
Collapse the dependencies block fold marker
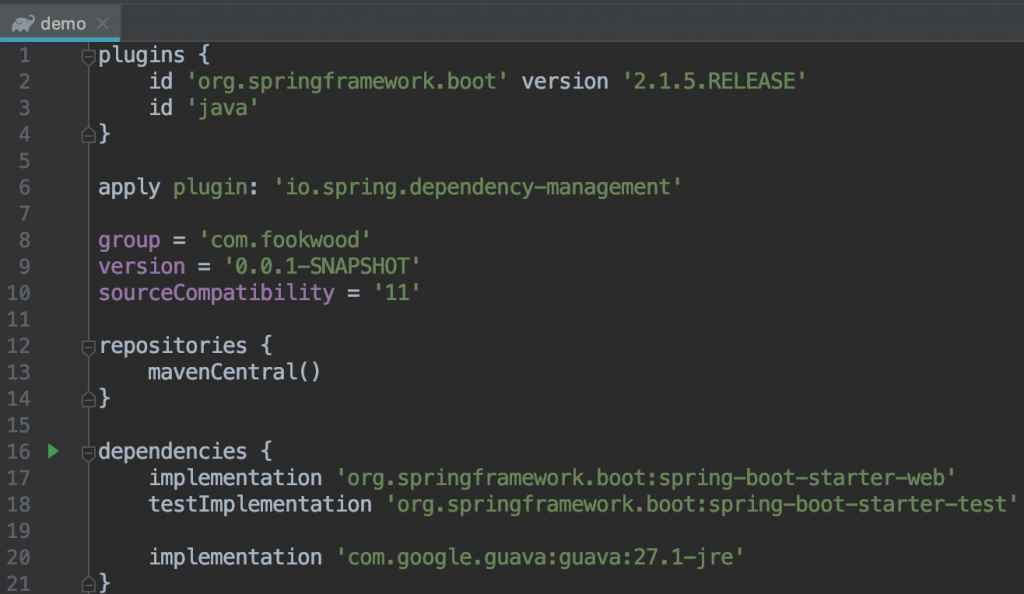point(88,452)
